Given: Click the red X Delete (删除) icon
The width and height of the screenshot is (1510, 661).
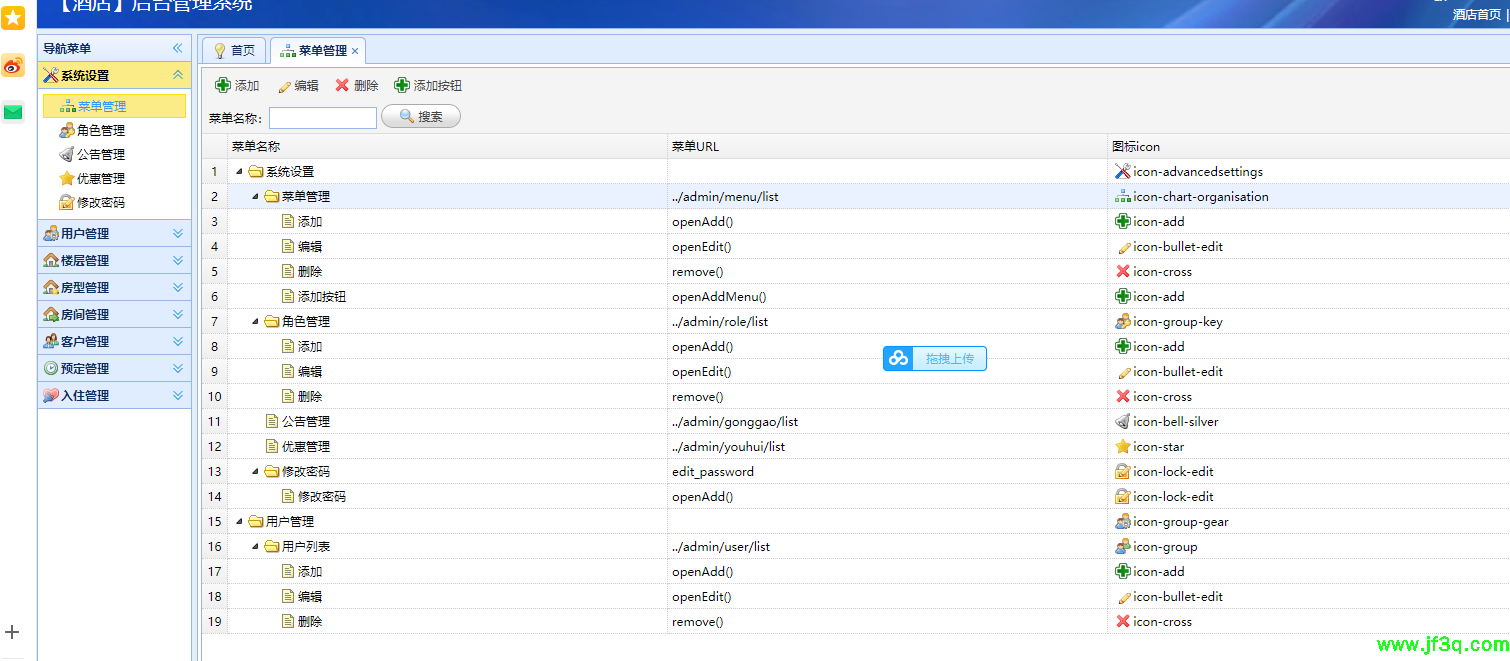Looking at the screenshot, I should coord(342,86).
